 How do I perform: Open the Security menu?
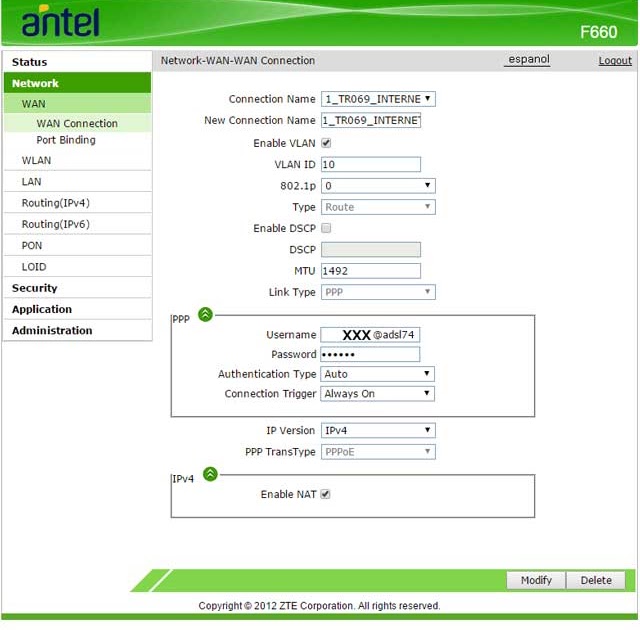(x=78, y=288)
